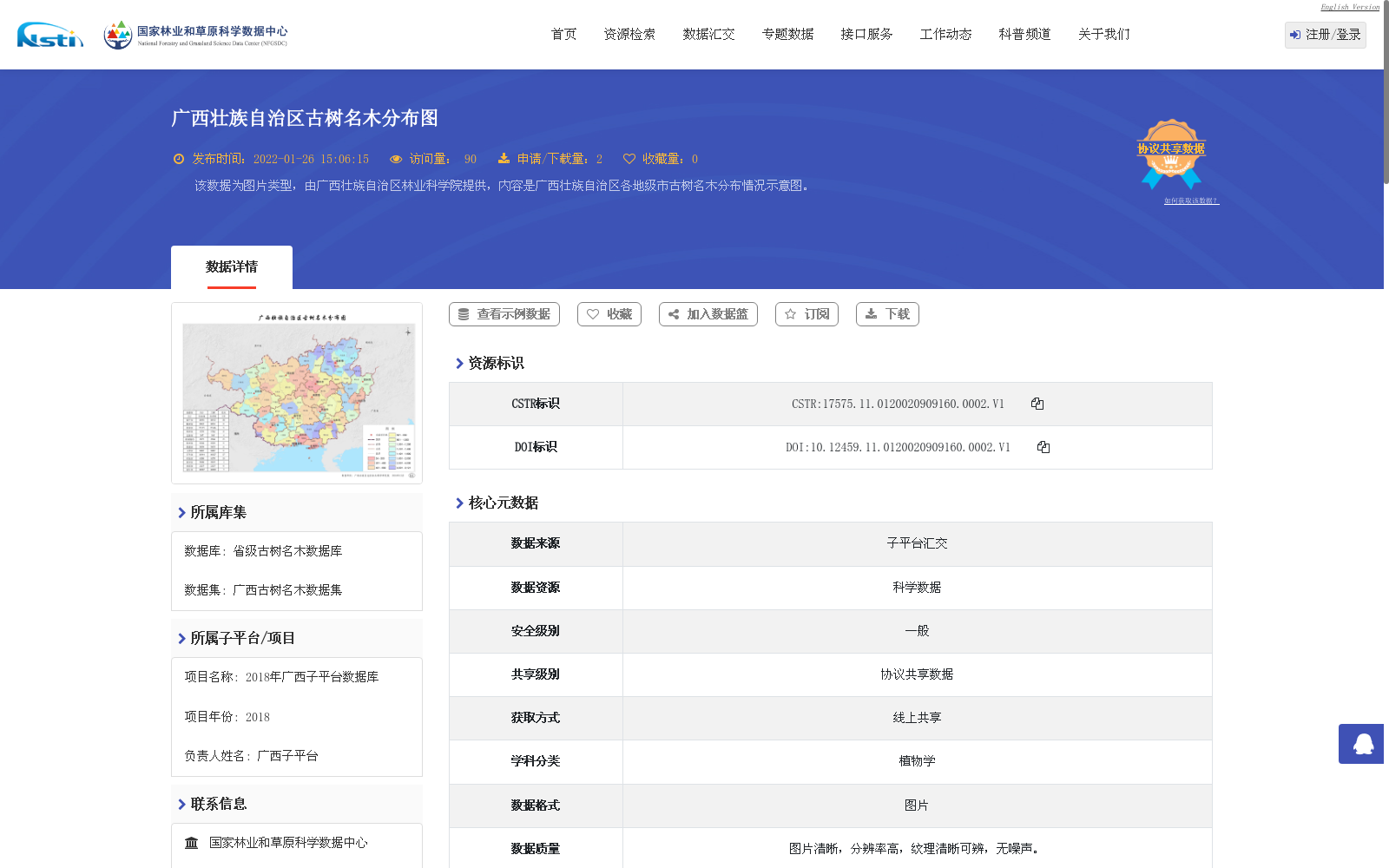1389x868 pixels.
Task: Select DOI value text
Action: tap(898, 447)
